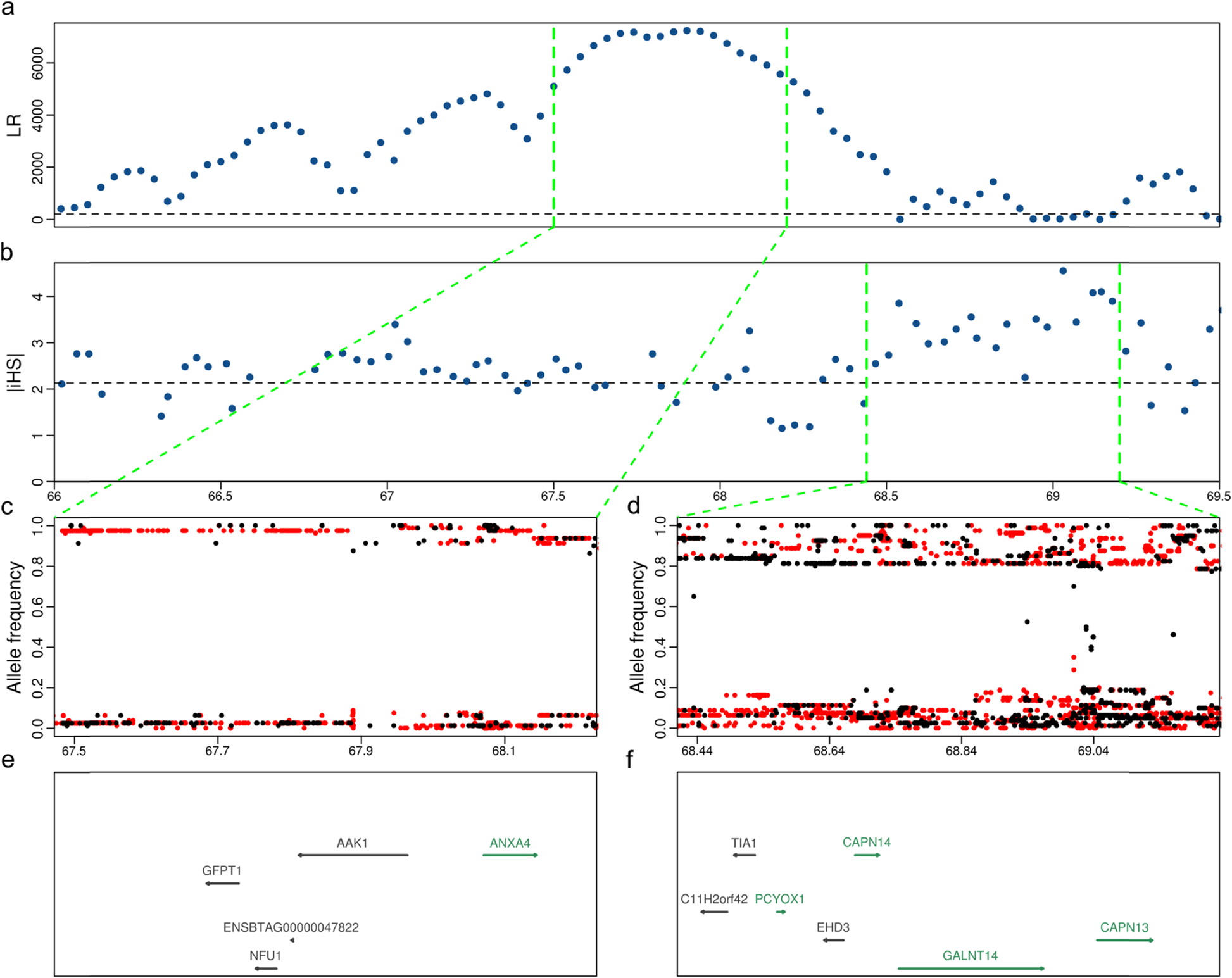Select the green GALNT14 gene label
This screenshot has width=1232, height=978.
[970, 956]
